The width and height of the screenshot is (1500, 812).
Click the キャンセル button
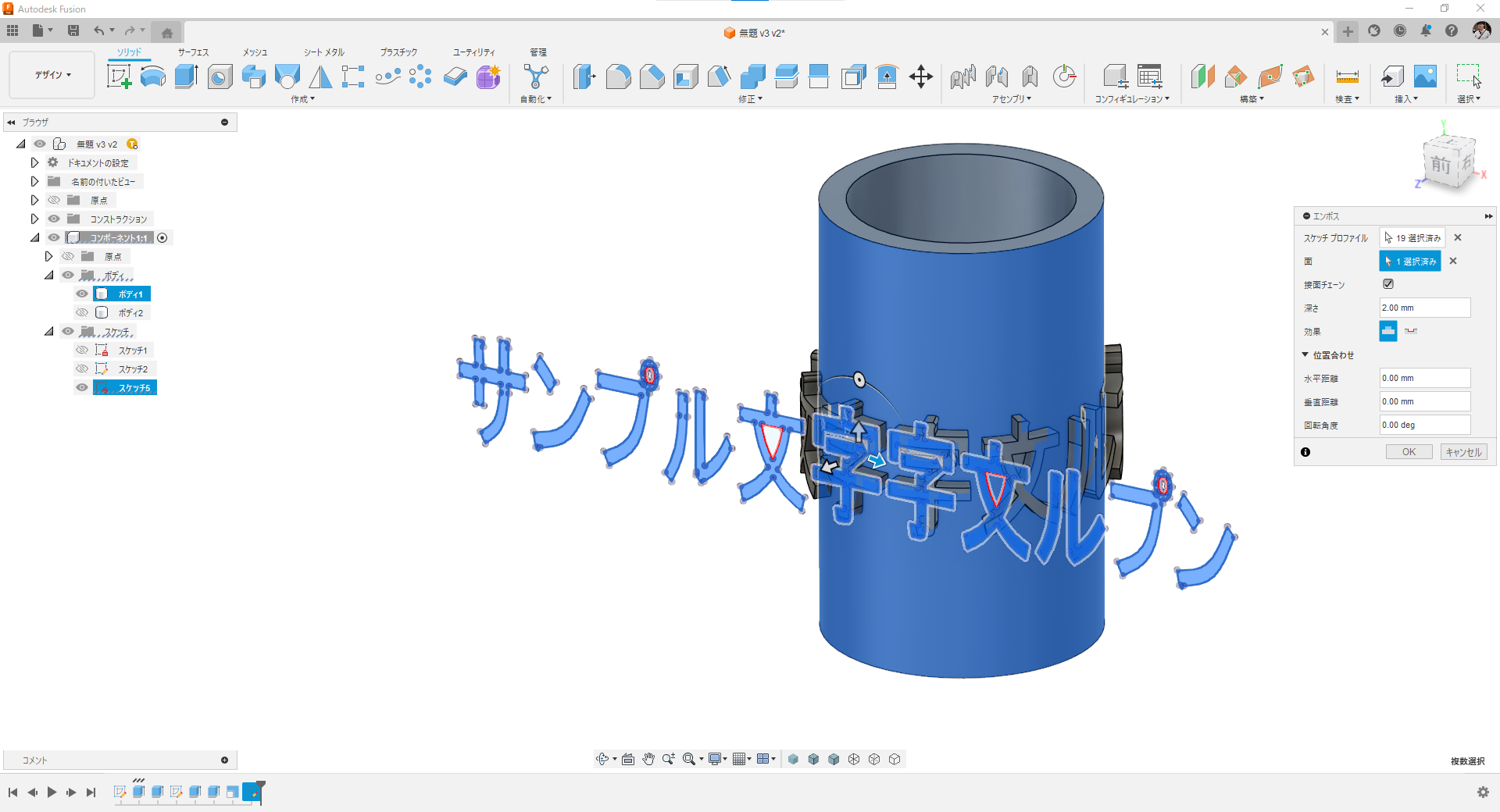click(x=1463, y=452)
